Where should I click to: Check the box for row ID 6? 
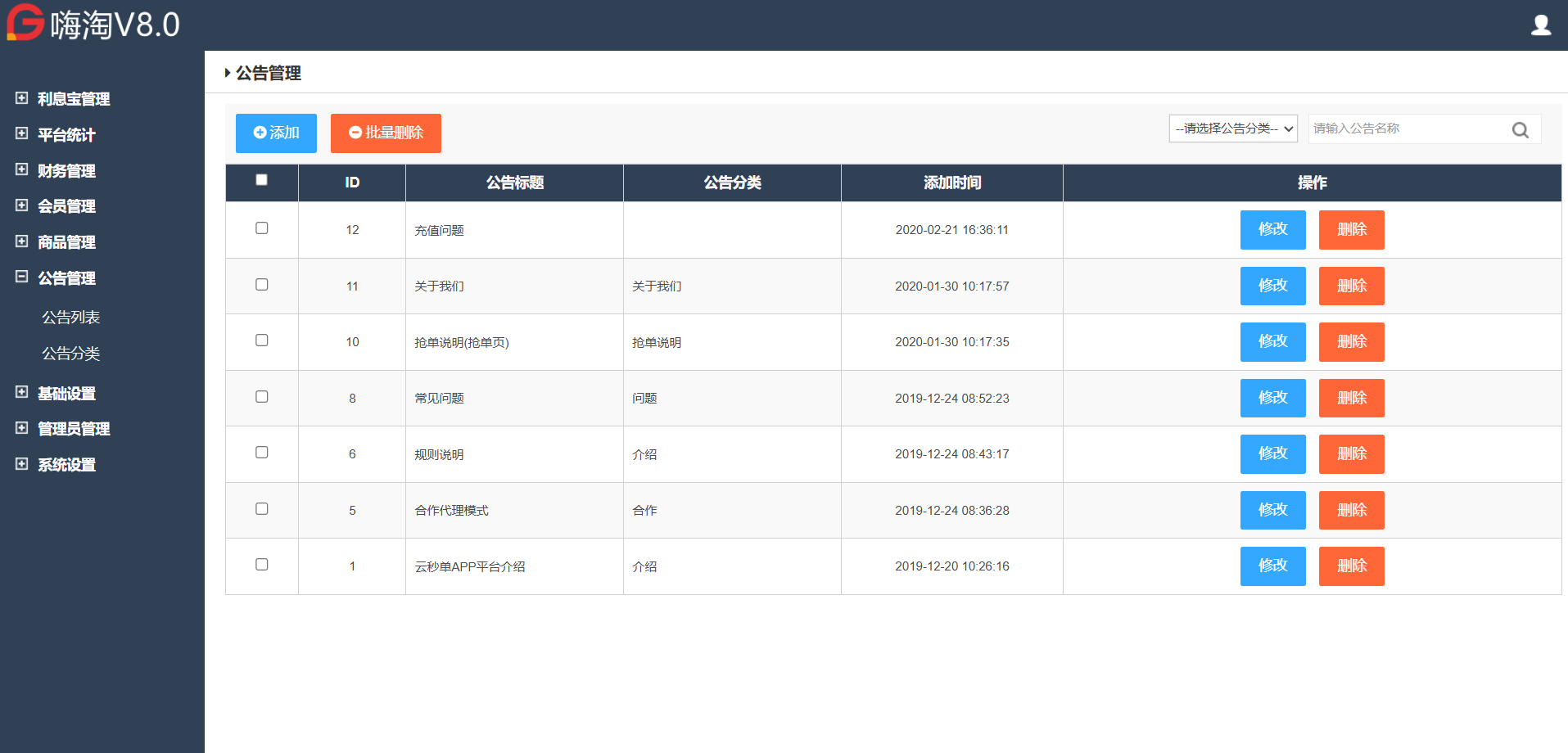tap(262, 453)
